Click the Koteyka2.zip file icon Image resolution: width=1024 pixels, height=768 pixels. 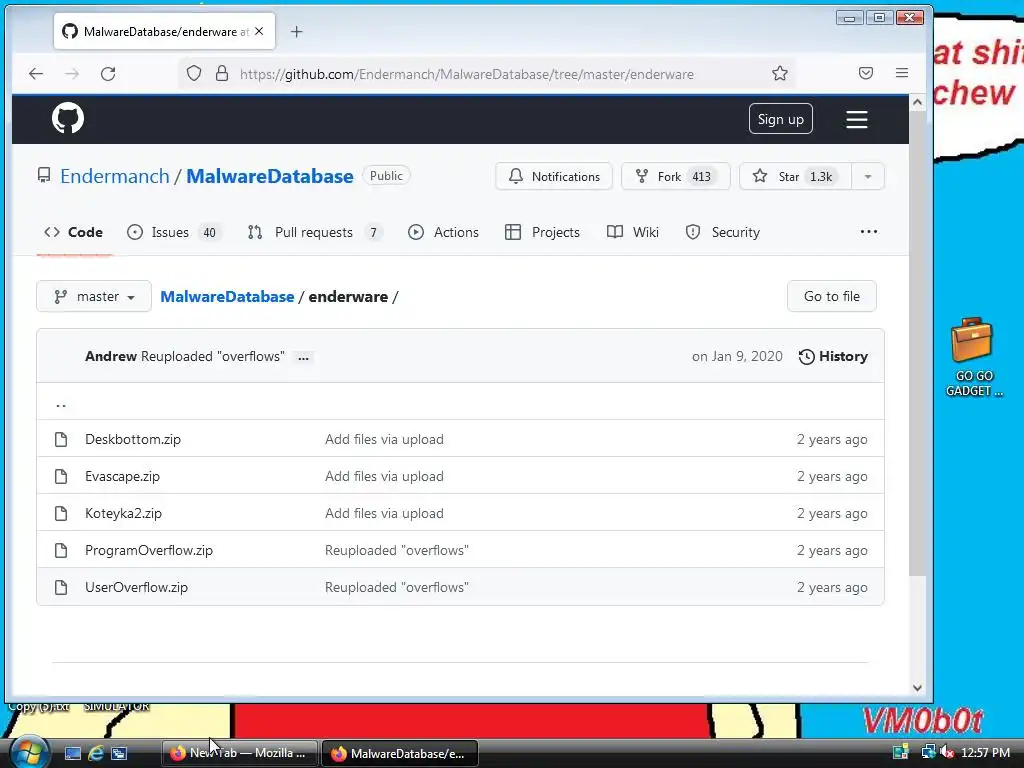pyautogui.click(x=61, y=513)
